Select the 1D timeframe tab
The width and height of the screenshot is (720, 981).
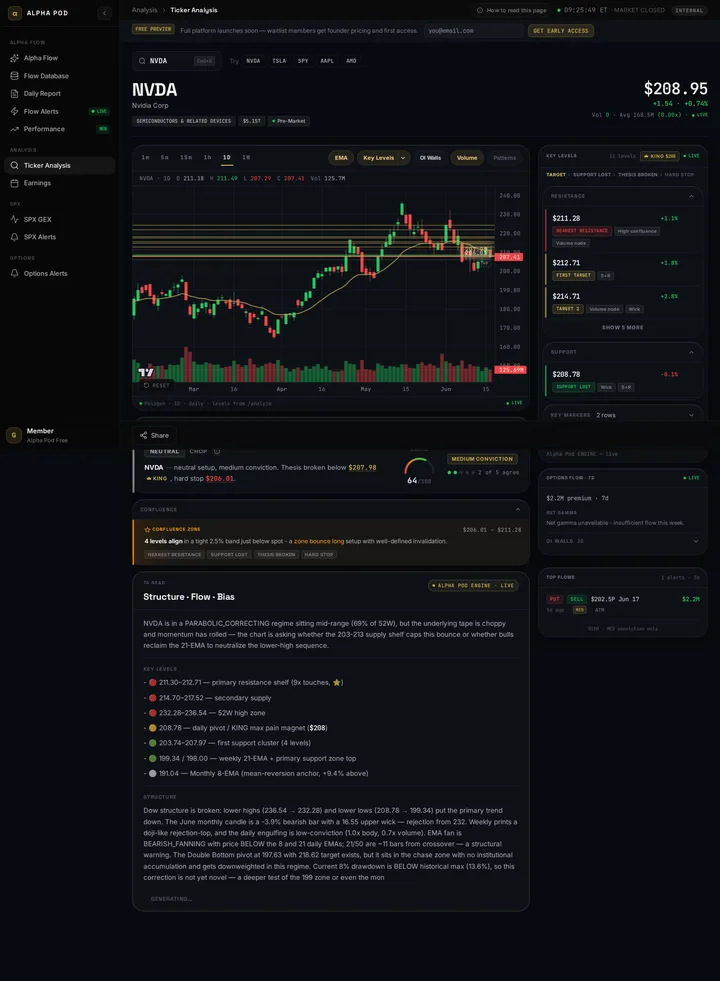[226, 158]
